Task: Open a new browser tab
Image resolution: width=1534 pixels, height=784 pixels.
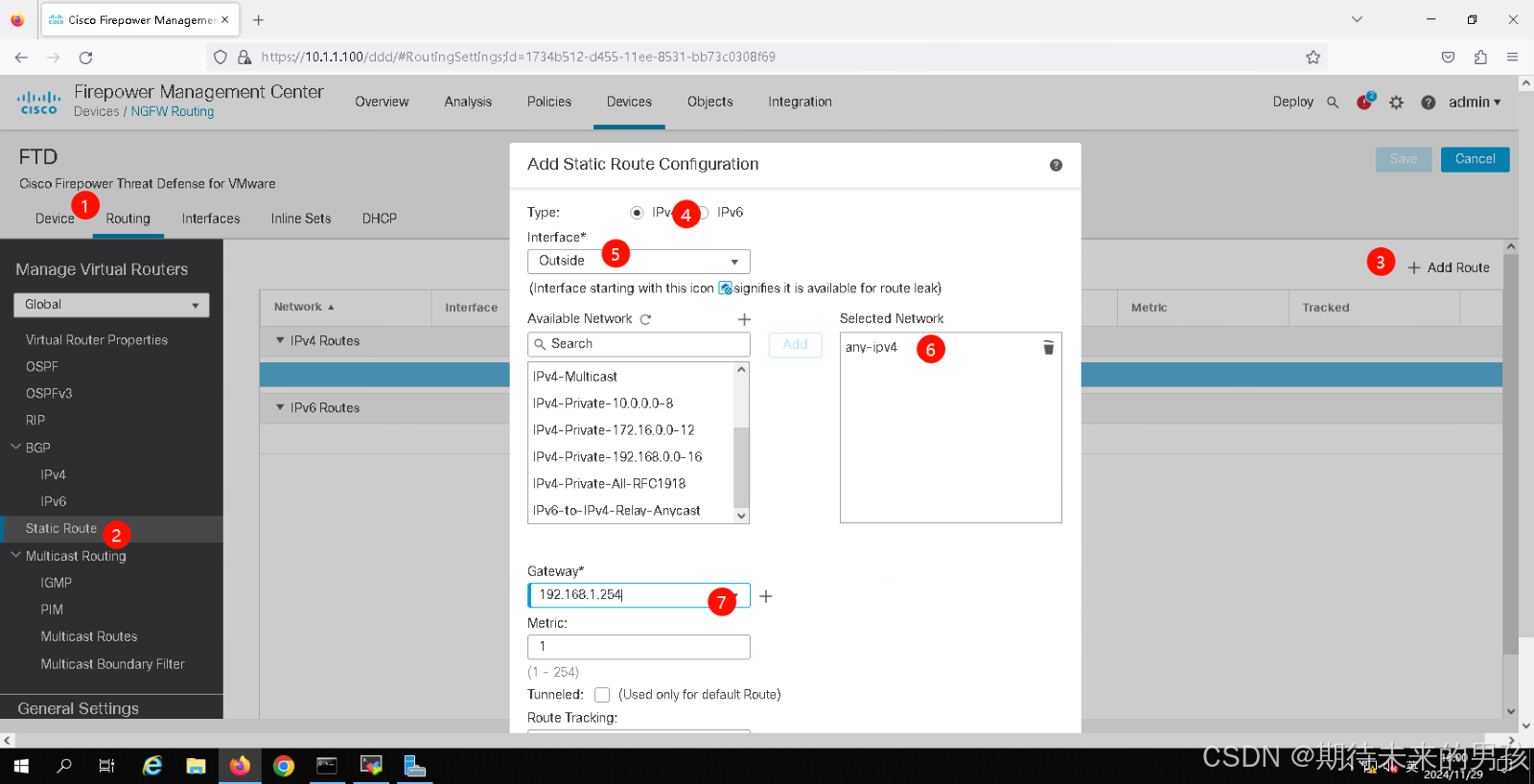Action: pos(258,19)
